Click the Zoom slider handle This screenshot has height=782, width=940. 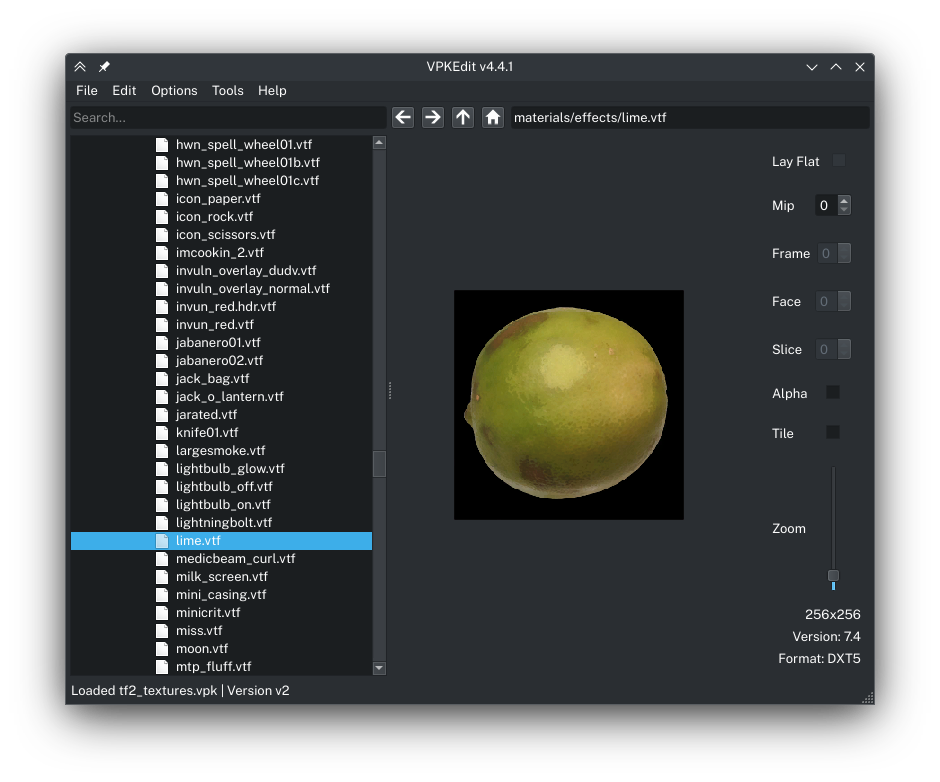(833, 576)
